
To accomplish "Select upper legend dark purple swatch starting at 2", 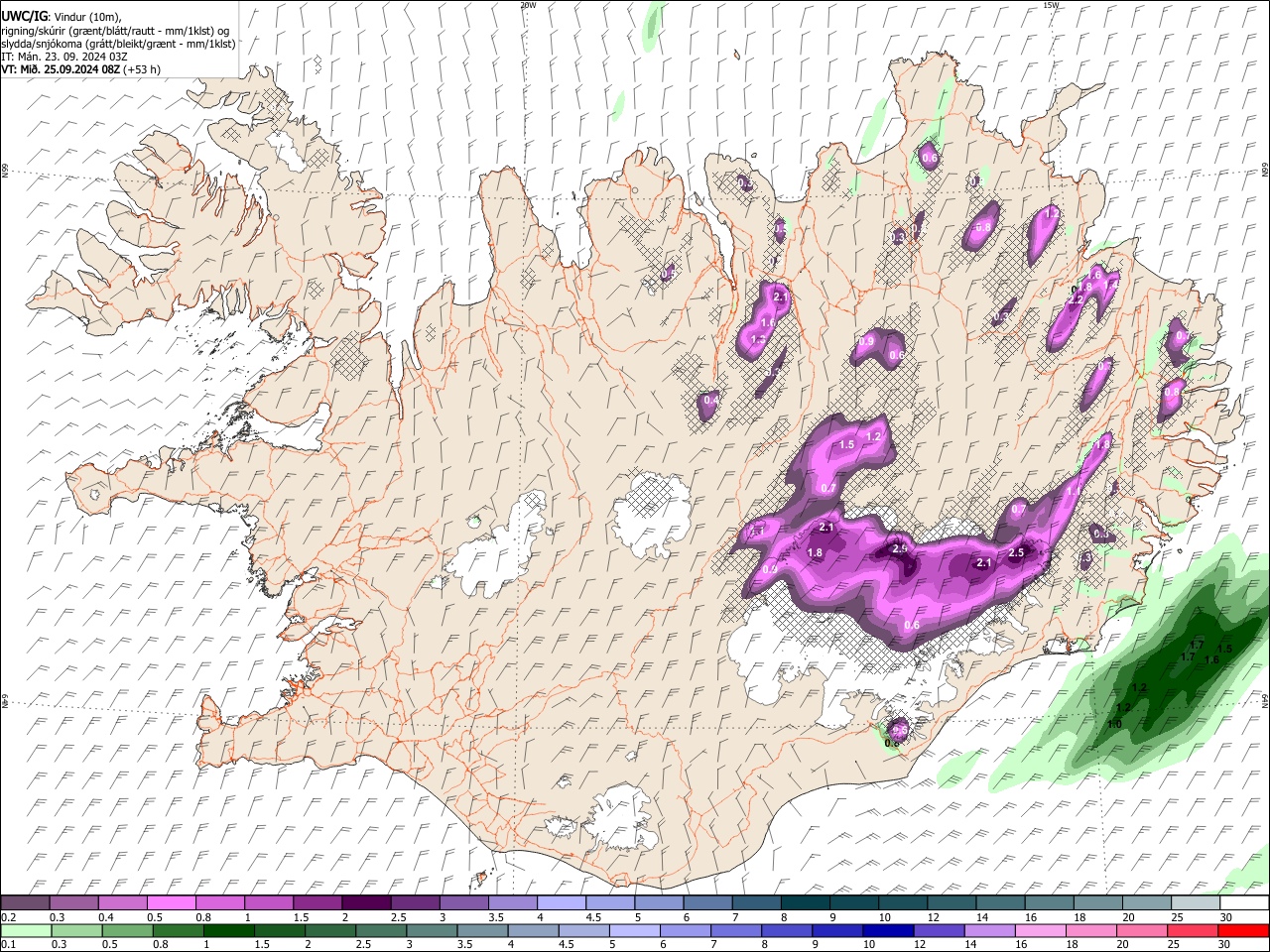I will [366, 902].
